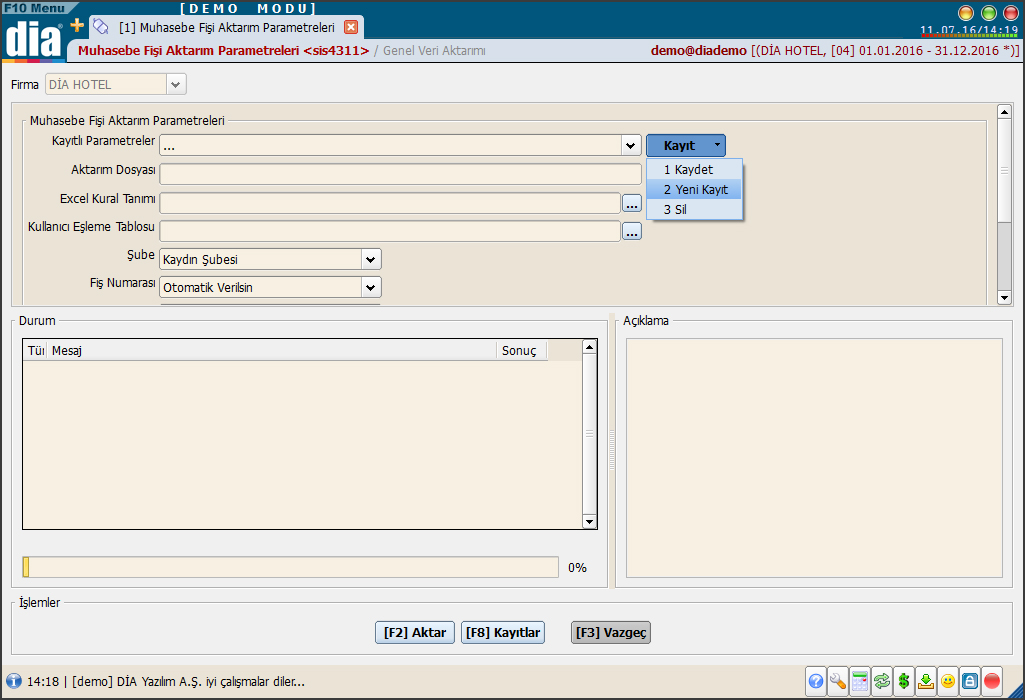
Task: Click the green circle window control
Action: (x=988, y=12)
